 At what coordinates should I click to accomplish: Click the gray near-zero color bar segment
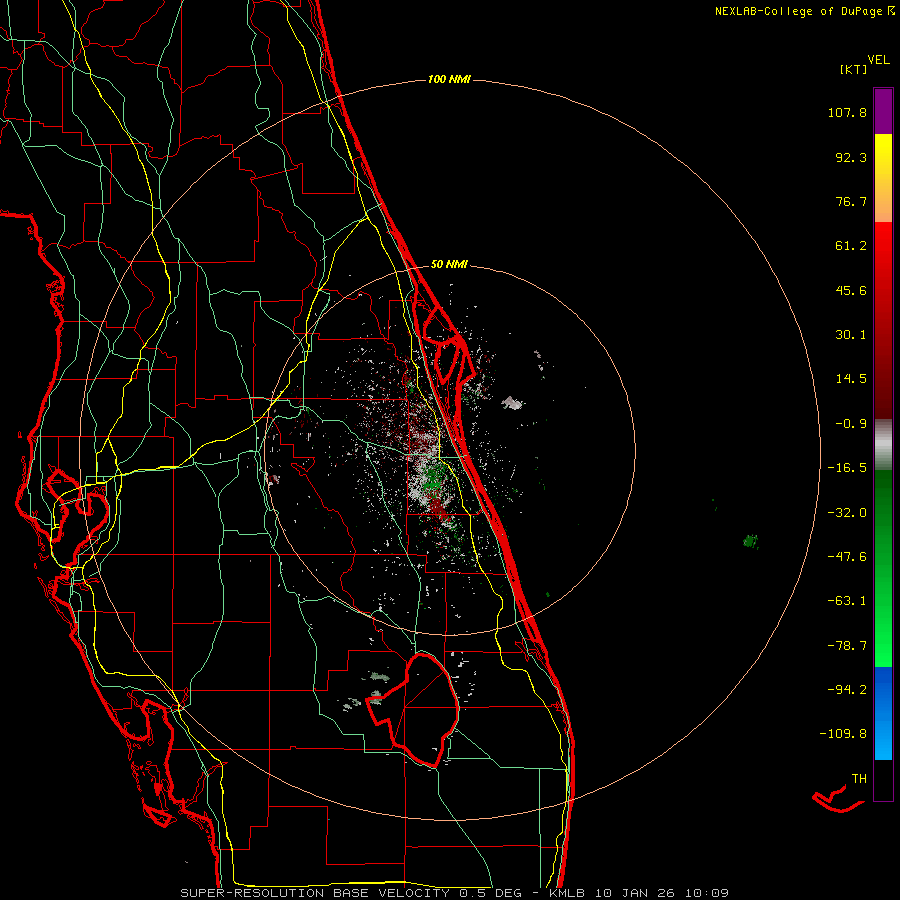point(883,445)
